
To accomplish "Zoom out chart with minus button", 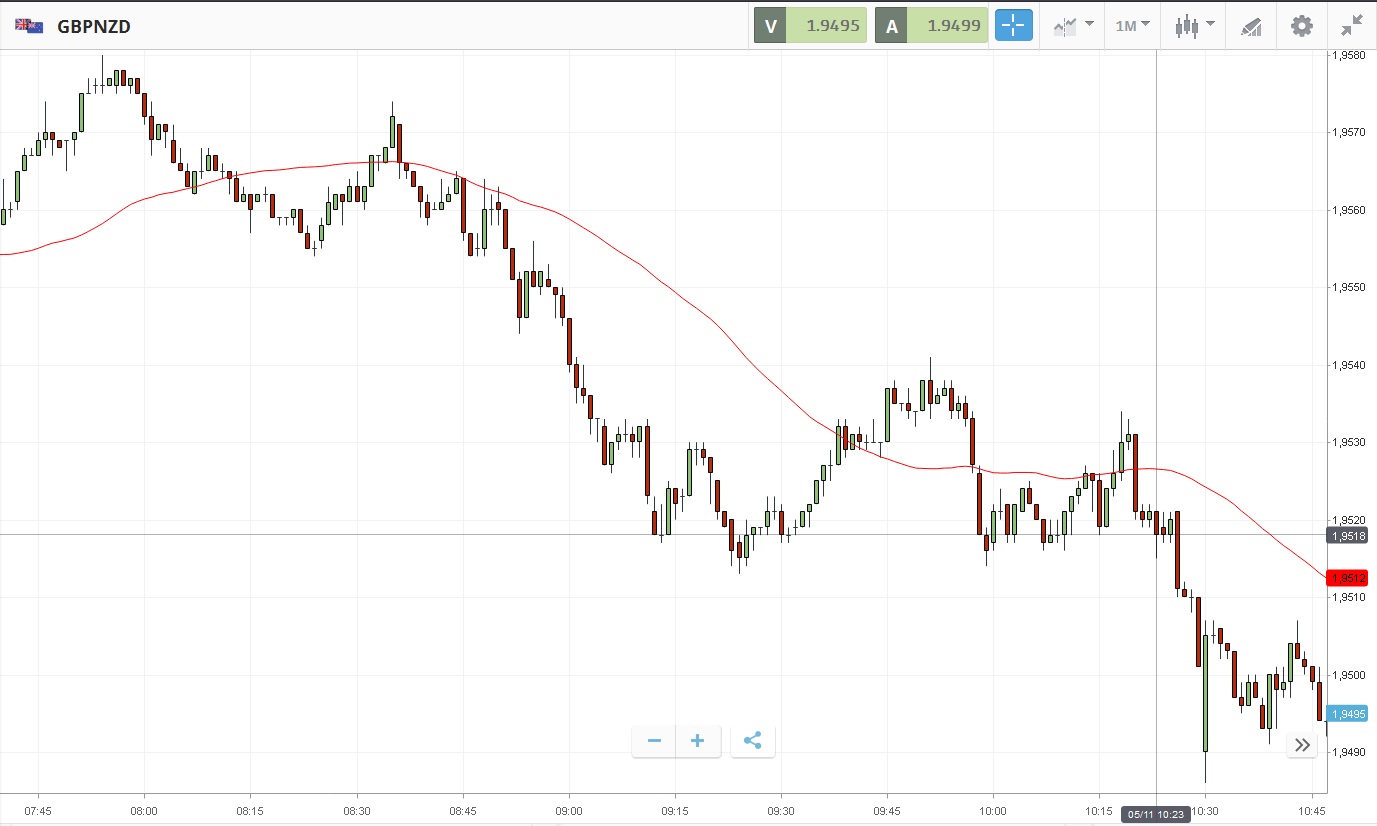I will (x=654, y=741).
